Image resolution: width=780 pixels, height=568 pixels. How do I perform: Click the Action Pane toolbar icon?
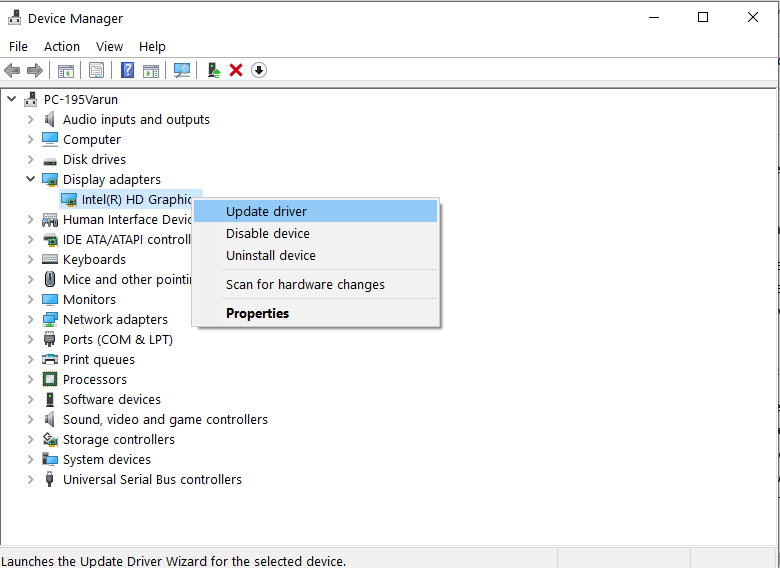(x=151, y=71)
